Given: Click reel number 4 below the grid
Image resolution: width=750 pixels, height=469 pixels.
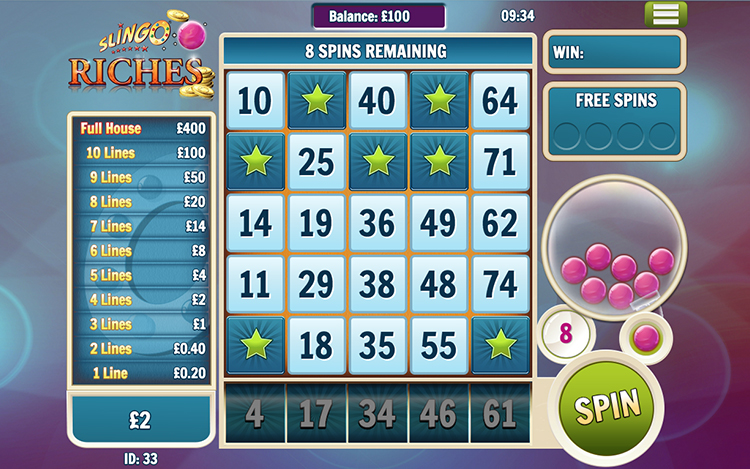Looking at the screenshot, I should (255, 413).
